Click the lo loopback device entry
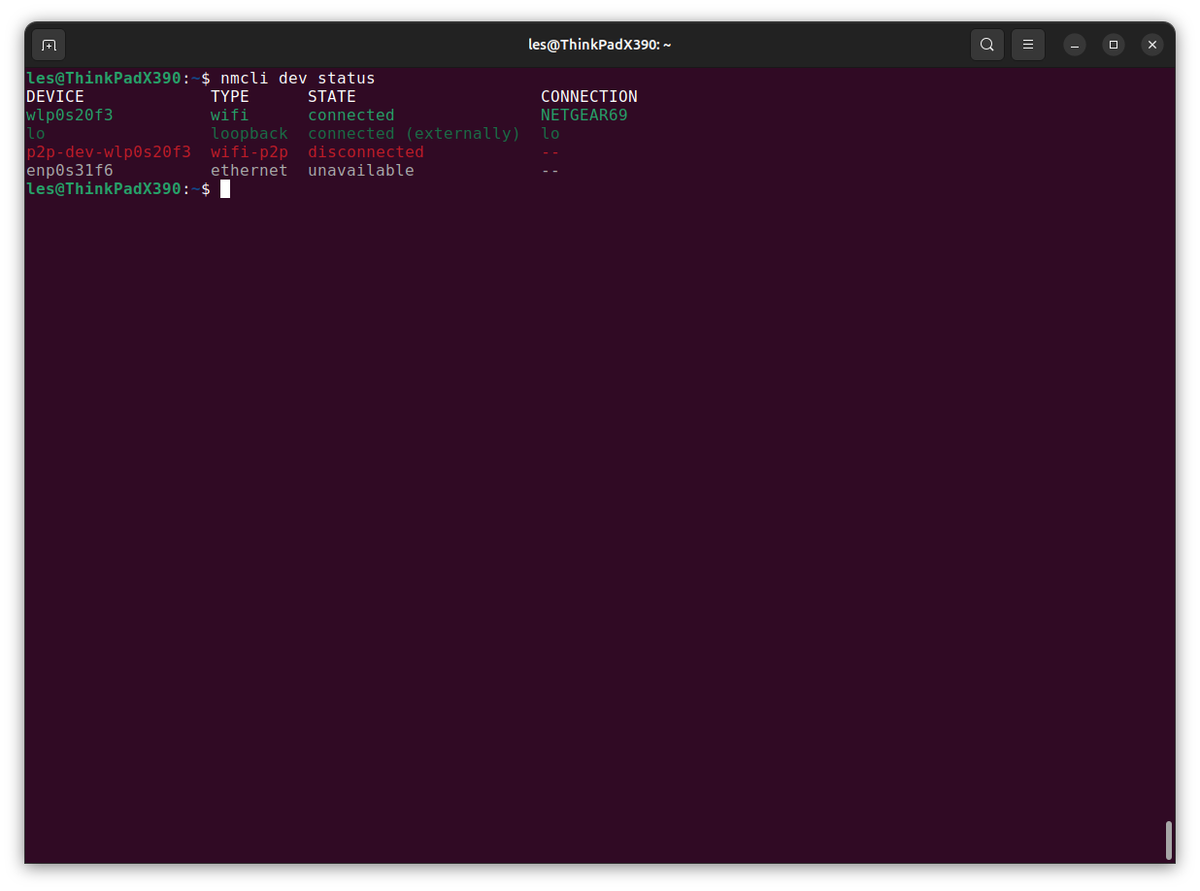 click(x=35, y=133)
